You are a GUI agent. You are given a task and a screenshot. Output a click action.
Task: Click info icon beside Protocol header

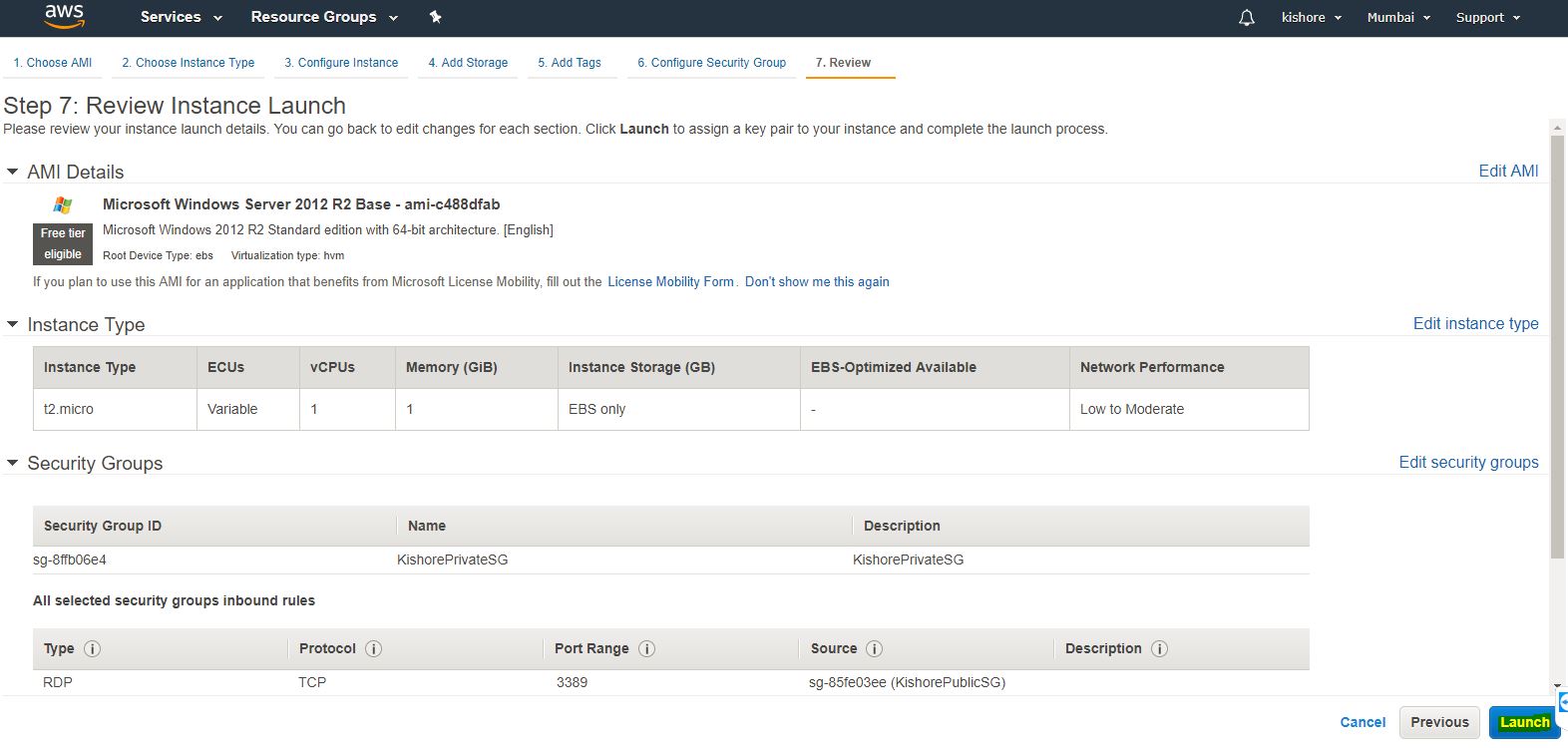pyautogui.click(x=374, y=649)
